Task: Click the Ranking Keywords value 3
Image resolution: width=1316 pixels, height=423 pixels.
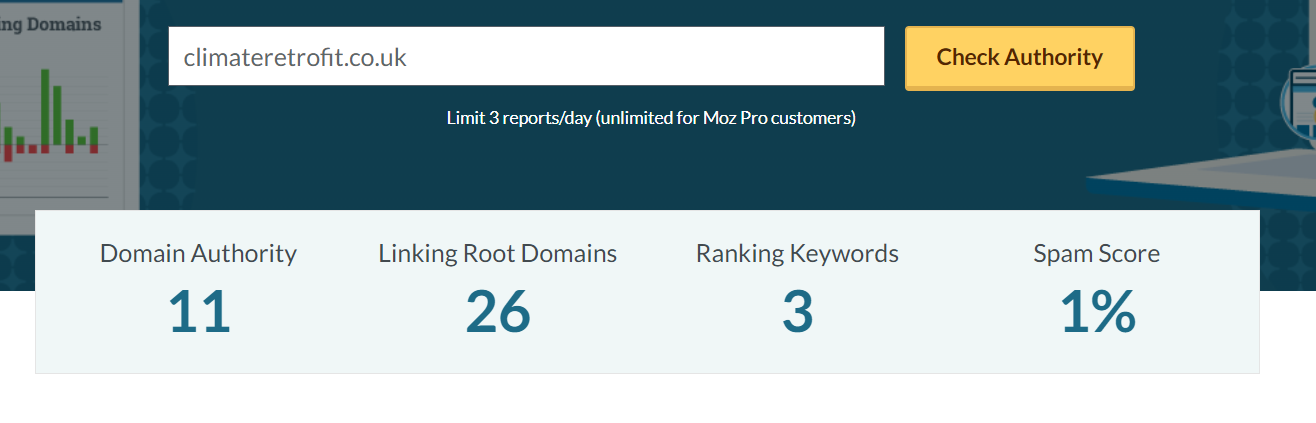Action: [x=797, y=312]
